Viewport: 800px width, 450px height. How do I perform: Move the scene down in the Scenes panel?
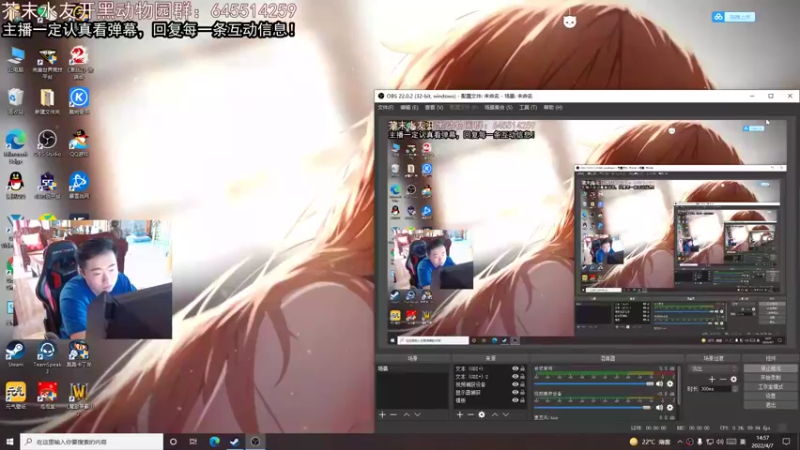(x=417, y=415)
